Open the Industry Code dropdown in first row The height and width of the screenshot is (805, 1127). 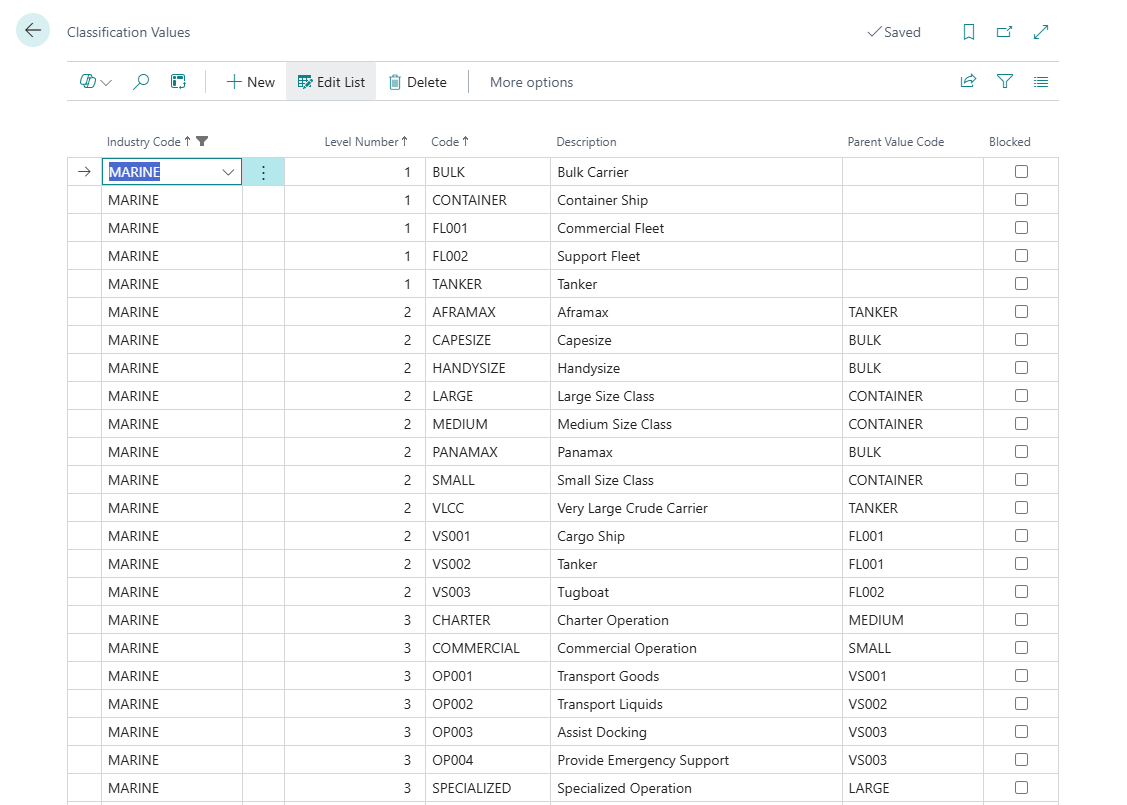click(x=228, y=172)
